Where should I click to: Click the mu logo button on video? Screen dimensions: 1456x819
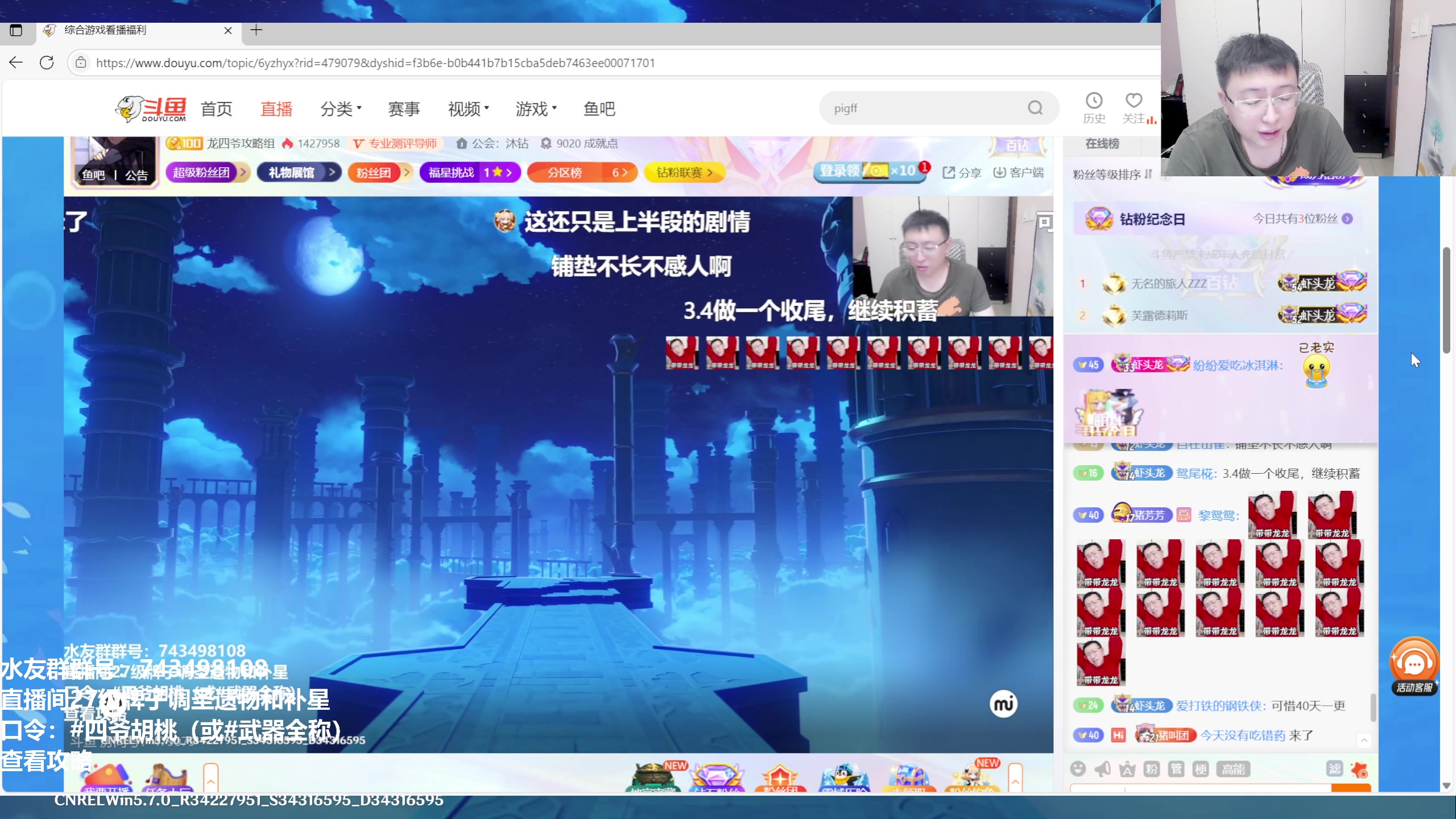point(1003,704)
